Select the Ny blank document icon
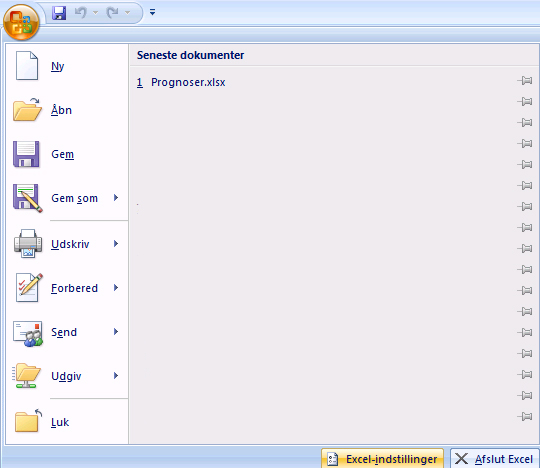The width and height of the screenshot is (540, 468). [27, 66]
